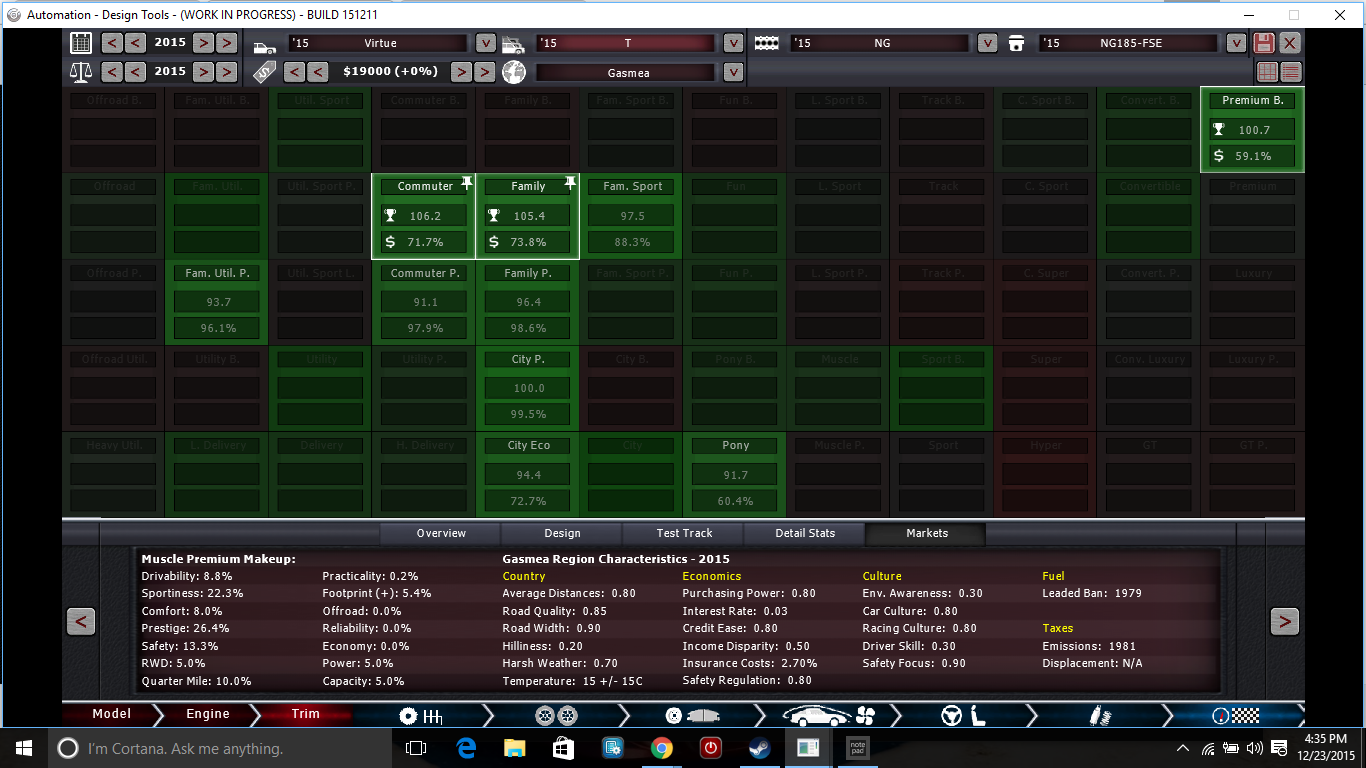Select the Commuter P. market tile
1366x768 pixels.
(x=425, y=302)
